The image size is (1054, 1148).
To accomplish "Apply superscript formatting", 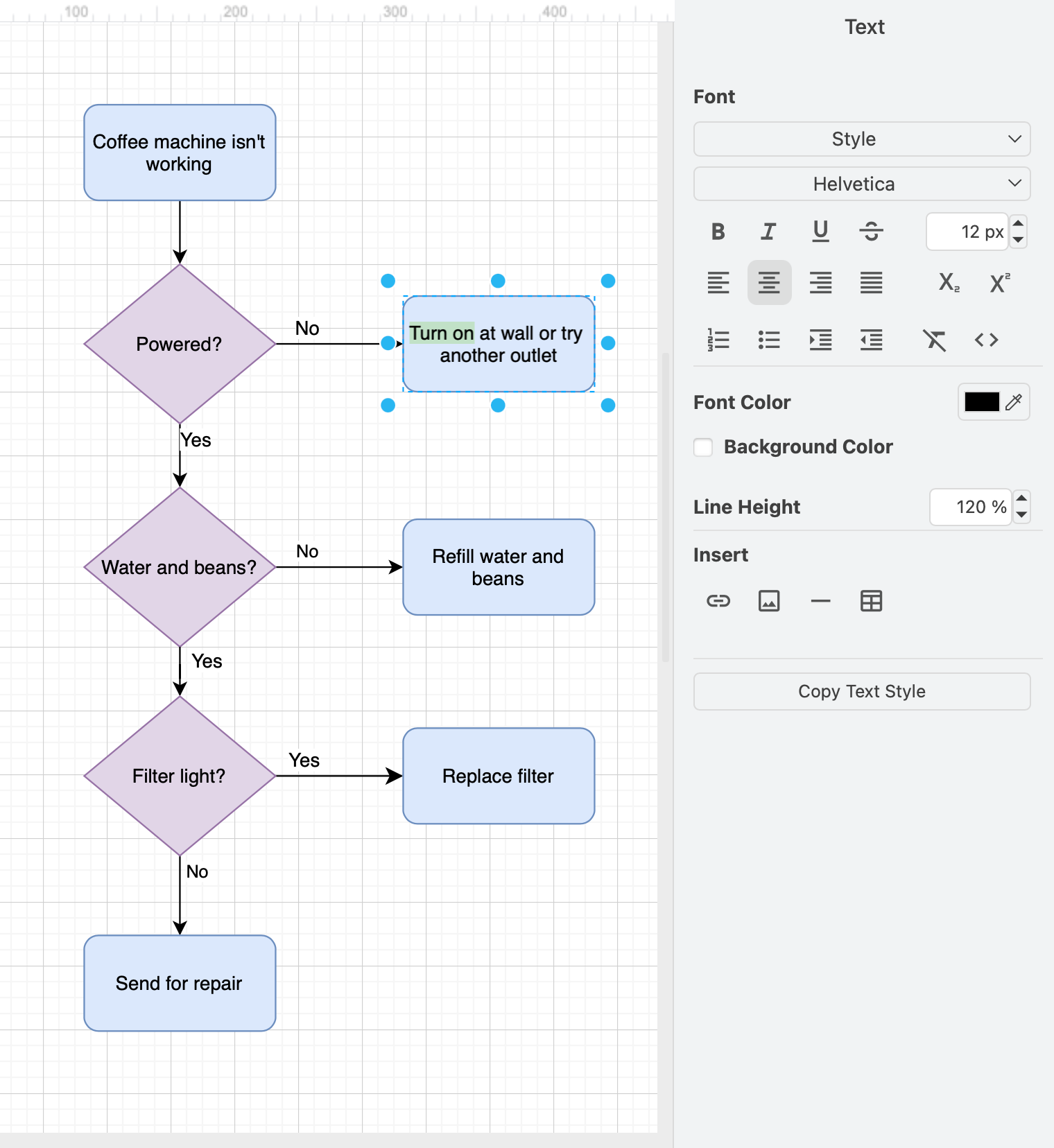I will coord(999,283).
